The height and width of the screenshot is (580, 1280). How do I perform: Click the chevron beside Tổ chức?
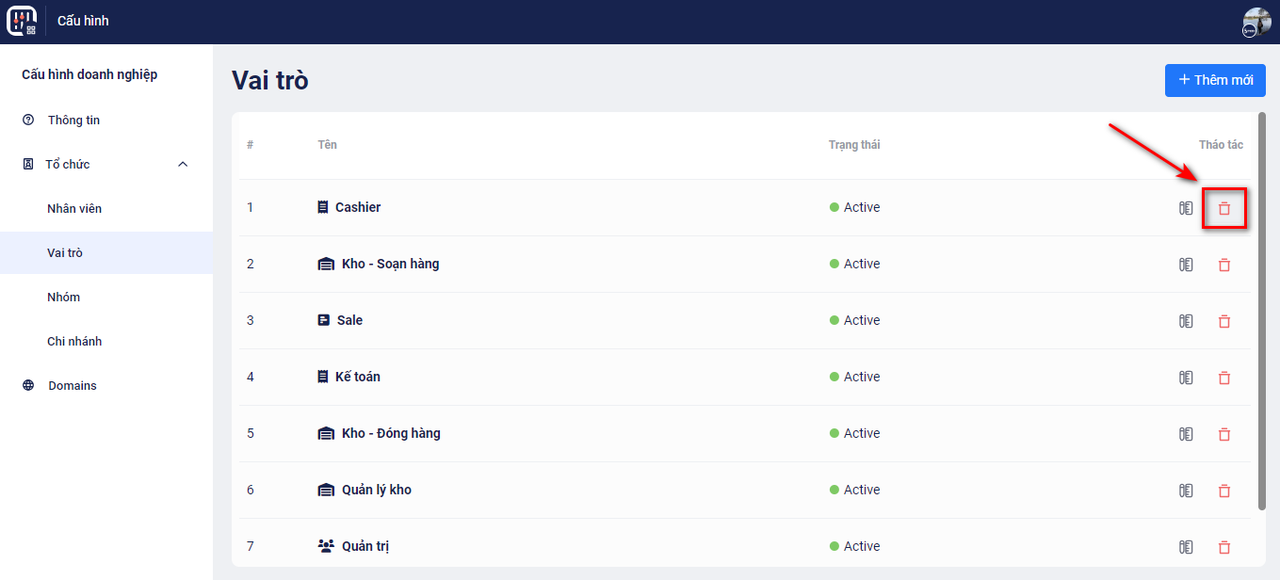183,164
